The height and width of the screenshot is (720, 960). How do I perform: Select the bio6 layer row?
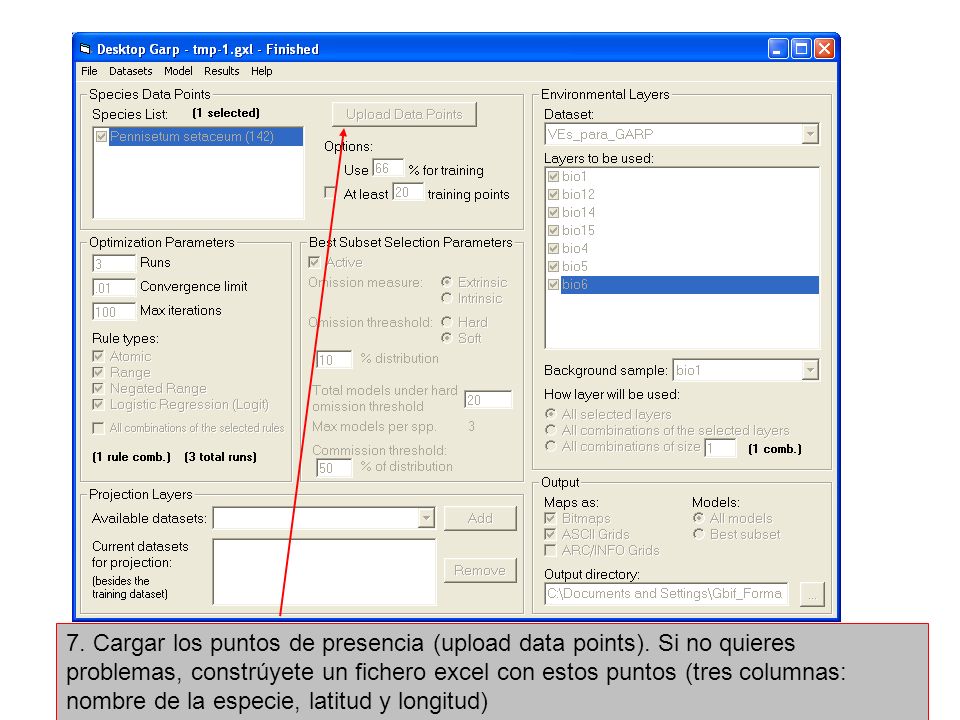coord(689,284)
